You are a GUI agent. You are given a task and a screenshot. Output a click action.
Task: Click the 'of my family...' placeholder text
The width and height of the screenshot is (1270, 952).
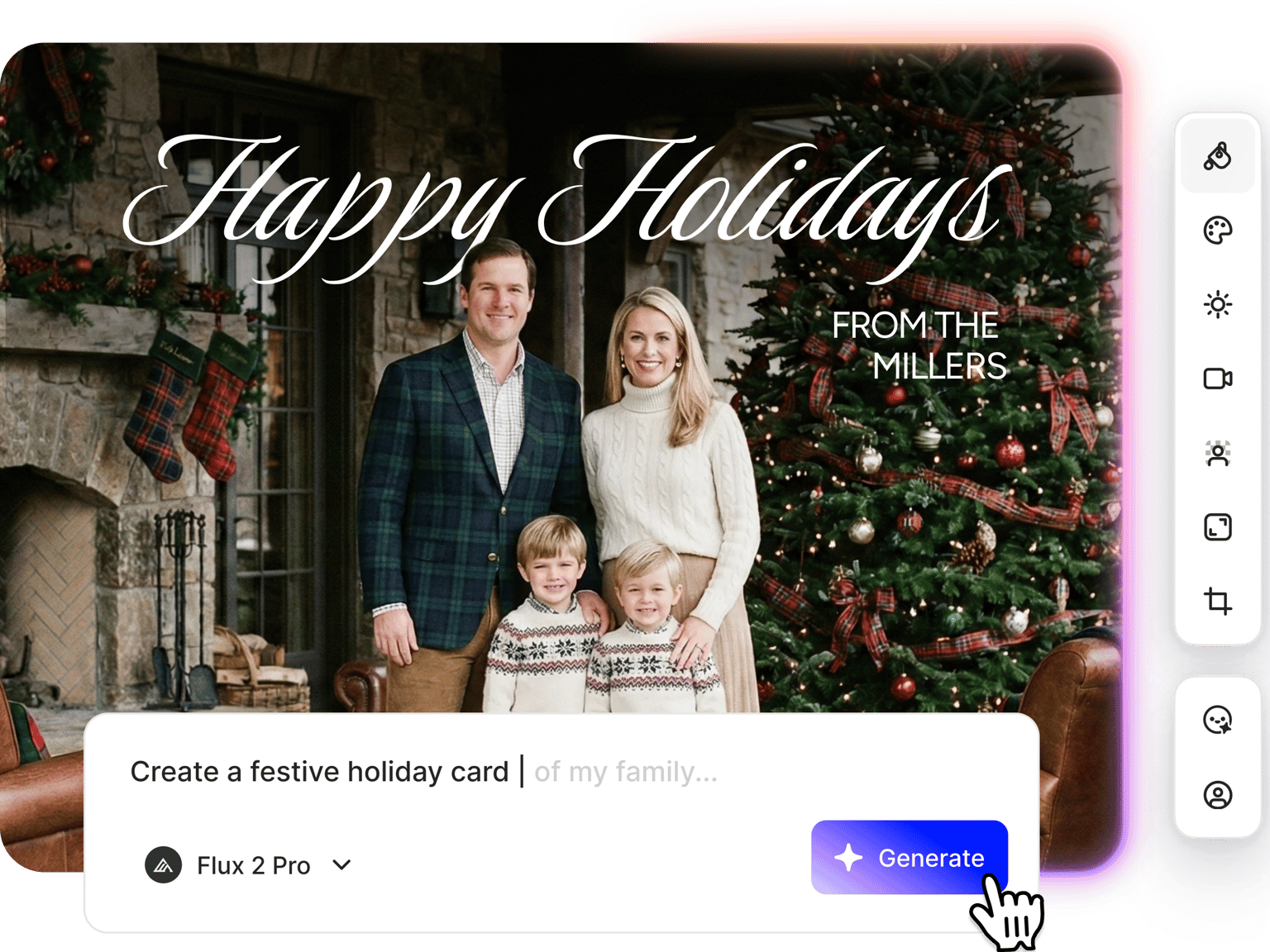[626, 772]
